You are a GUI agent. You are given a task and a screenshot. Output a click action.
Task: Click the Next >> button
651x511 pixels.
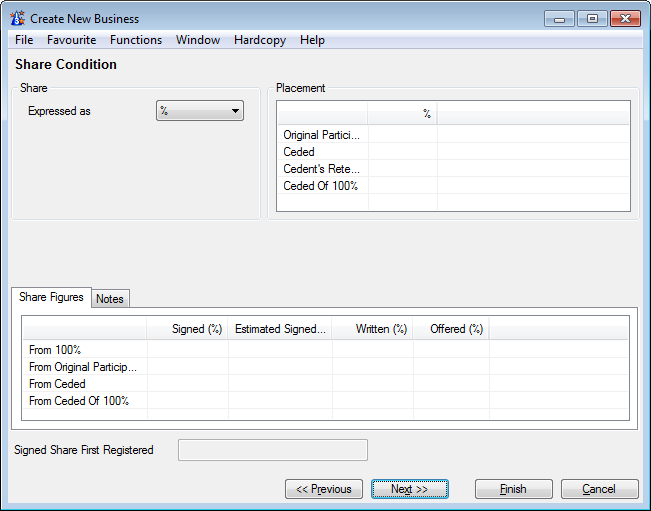click(x=409, y=489)
